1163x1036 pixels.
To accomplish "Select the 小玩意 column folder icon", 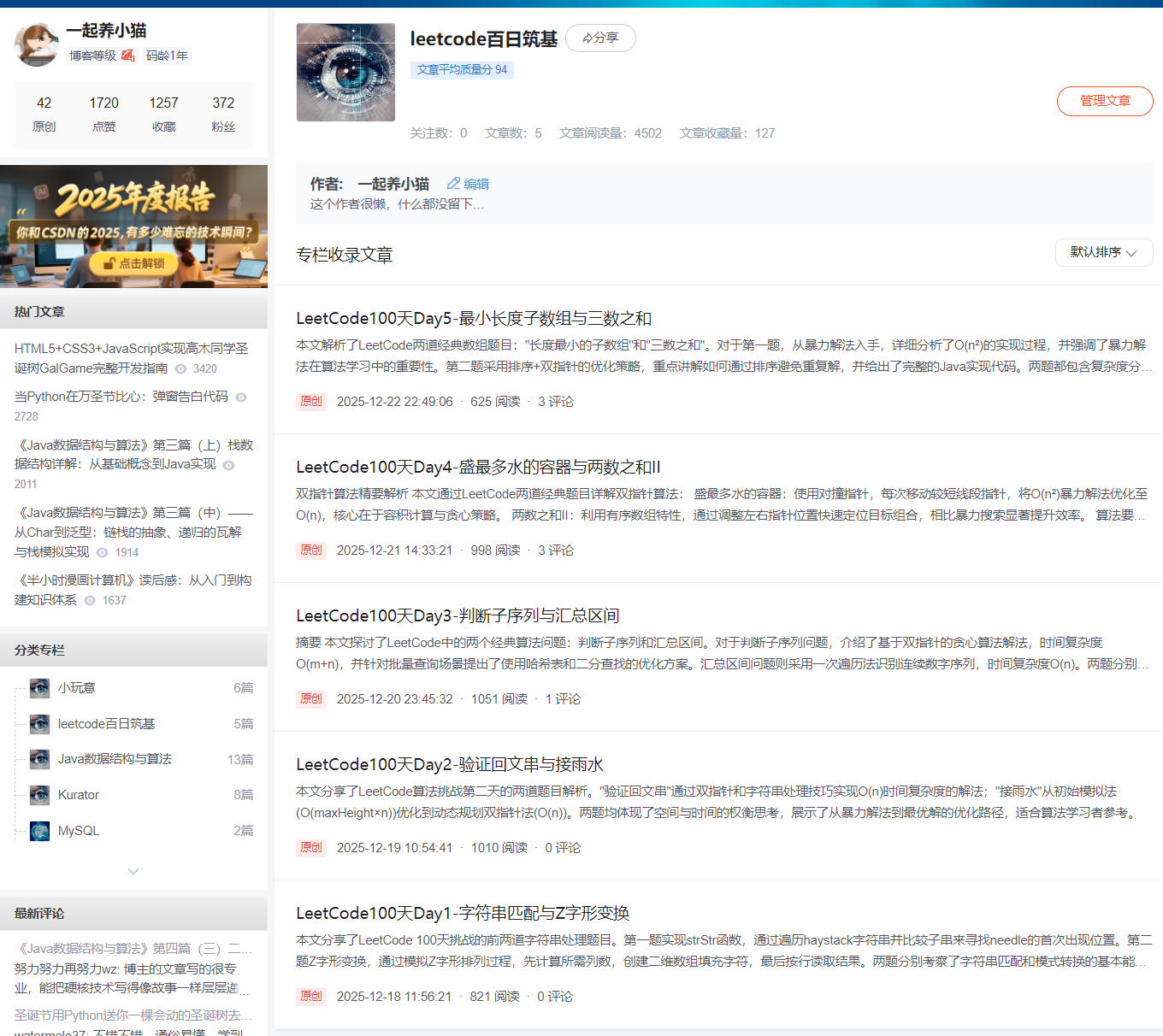I will point(39,687).
